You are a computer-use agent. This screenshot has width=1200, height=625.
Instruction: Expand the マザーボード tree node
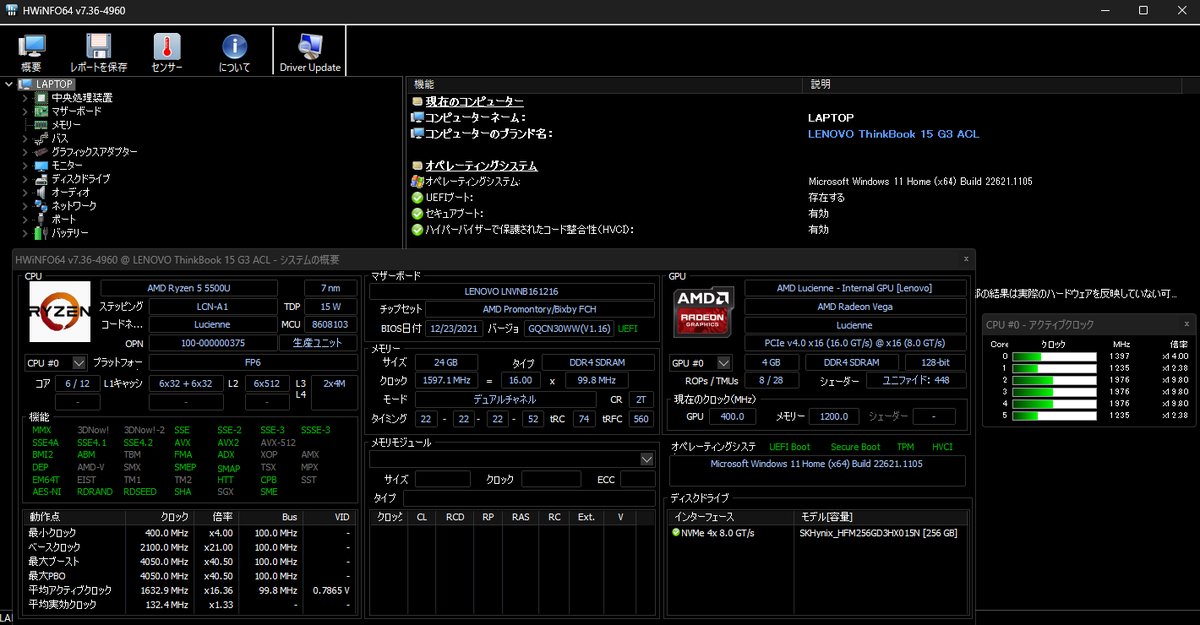coord(25,111)
